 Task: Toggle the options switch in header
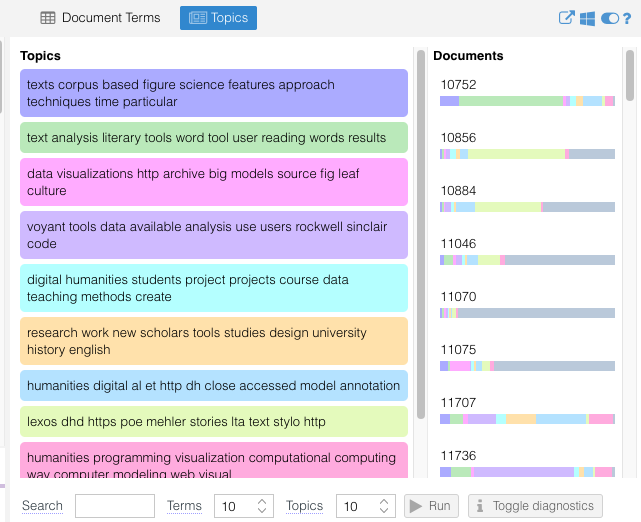(x=609, y=18)
